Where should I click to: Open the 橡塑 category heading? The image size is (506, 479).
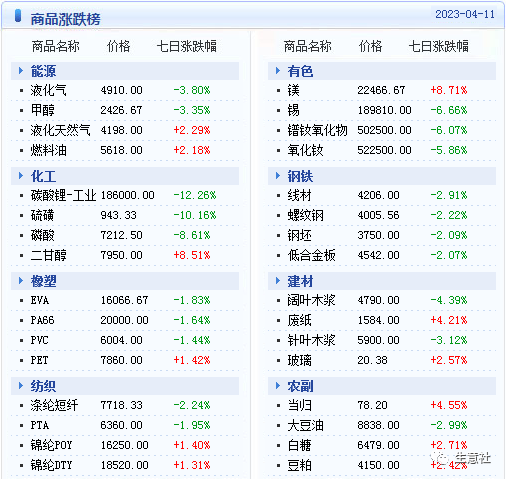click(x=43, y=281)
